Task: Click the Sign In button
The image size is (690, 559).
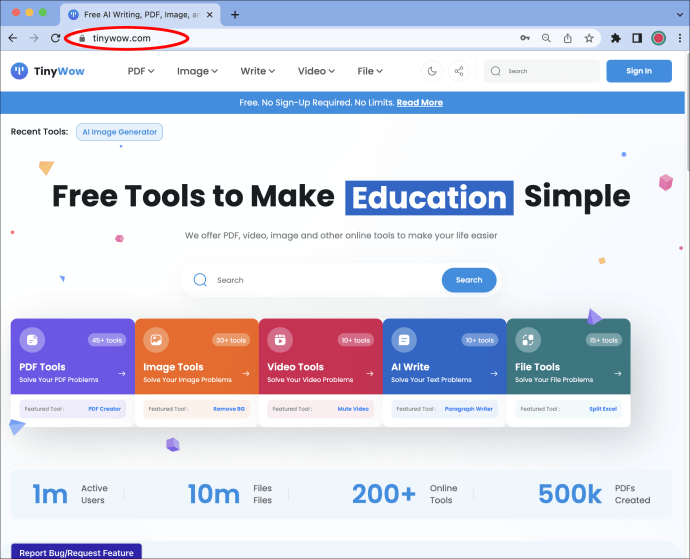Action: pos(639,71)
